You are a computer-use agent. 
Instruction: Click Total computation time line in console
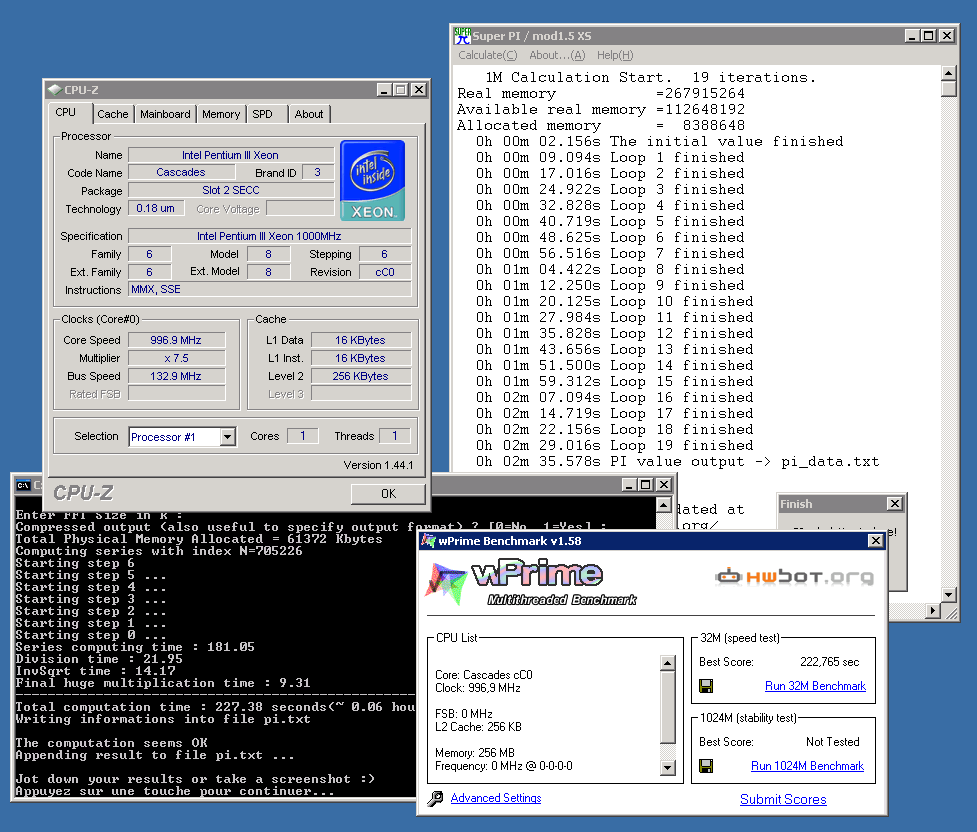[215, 707]
